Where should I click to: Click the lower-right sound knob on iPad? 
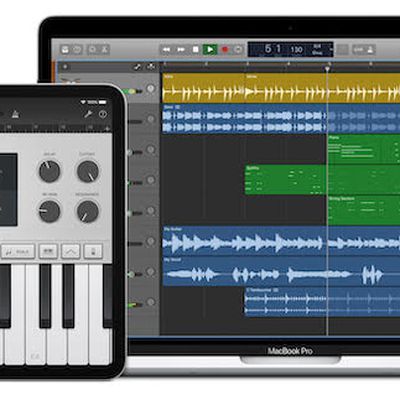(x=88, y=211)
